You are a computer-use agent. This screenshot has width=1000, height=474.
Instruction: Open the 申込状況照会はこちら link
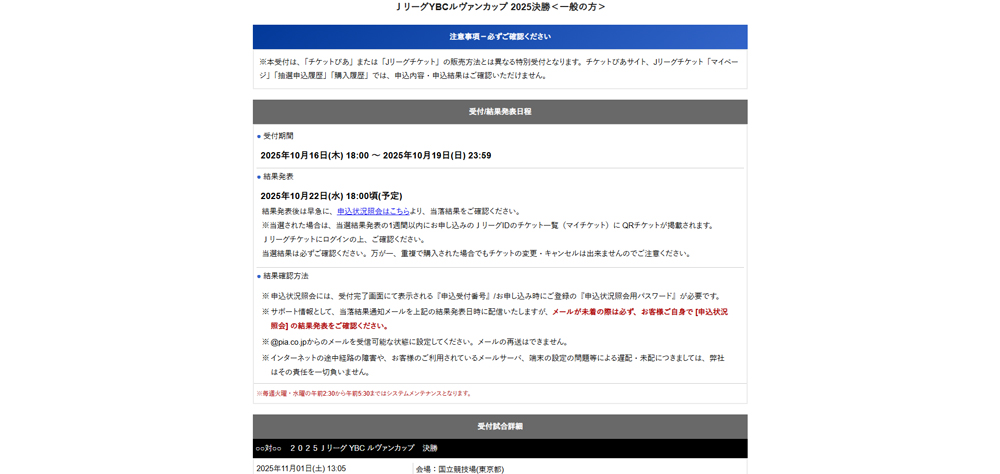click(373, 211)
